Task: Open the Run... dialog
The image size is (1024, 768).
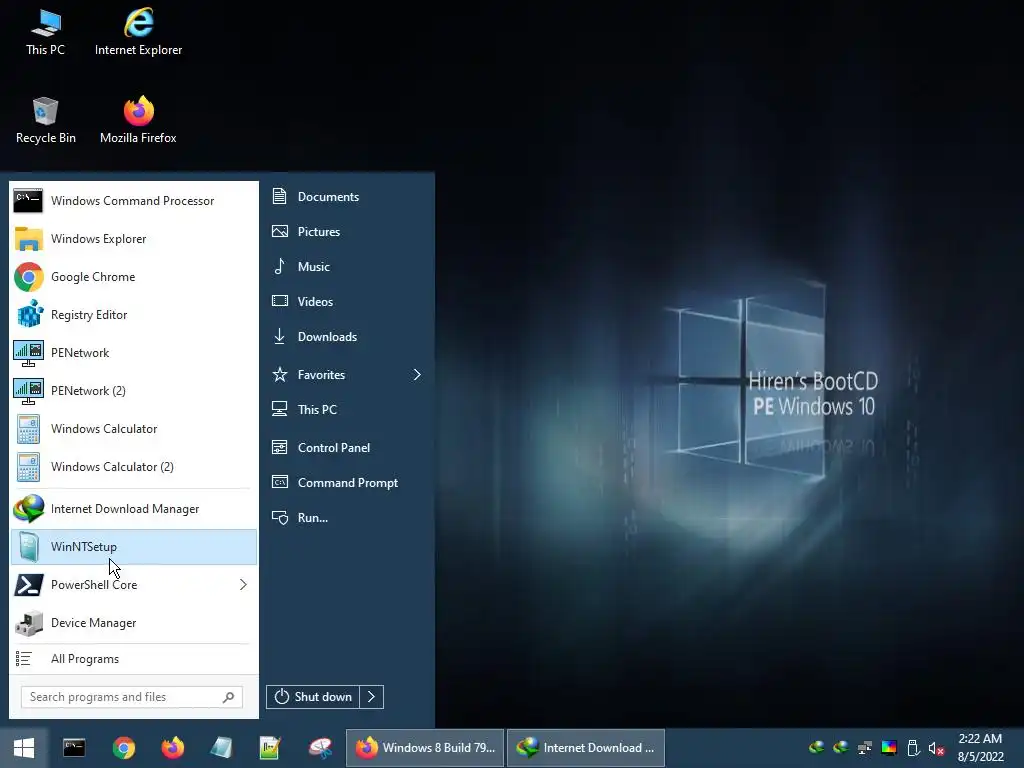Action: pos(349,517)
